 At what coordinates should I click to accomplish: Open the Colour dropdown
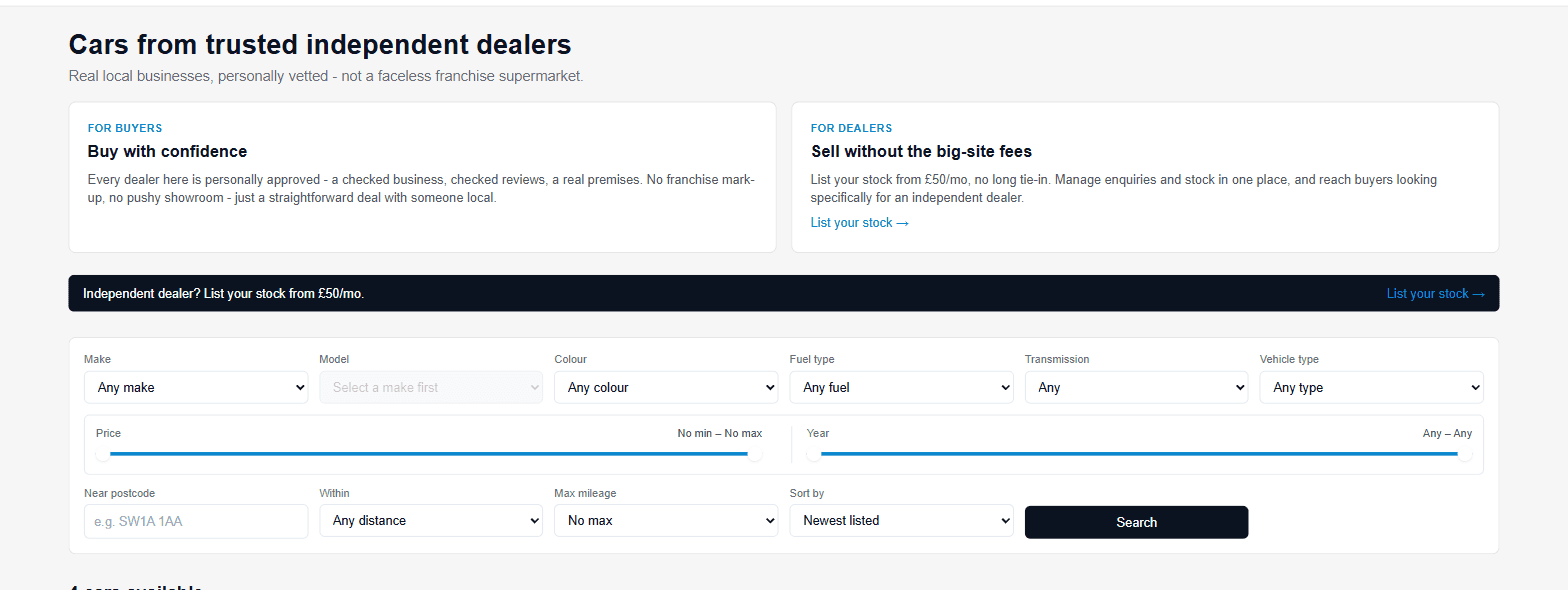pos(666,387)
